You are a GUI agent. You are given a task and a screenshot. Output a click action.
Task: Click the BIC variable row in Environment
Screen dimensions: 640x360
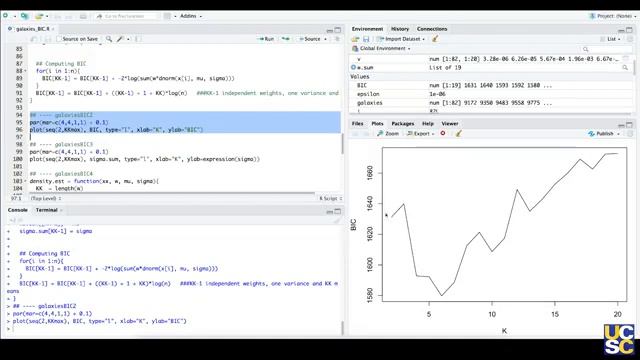coord(491,85)
